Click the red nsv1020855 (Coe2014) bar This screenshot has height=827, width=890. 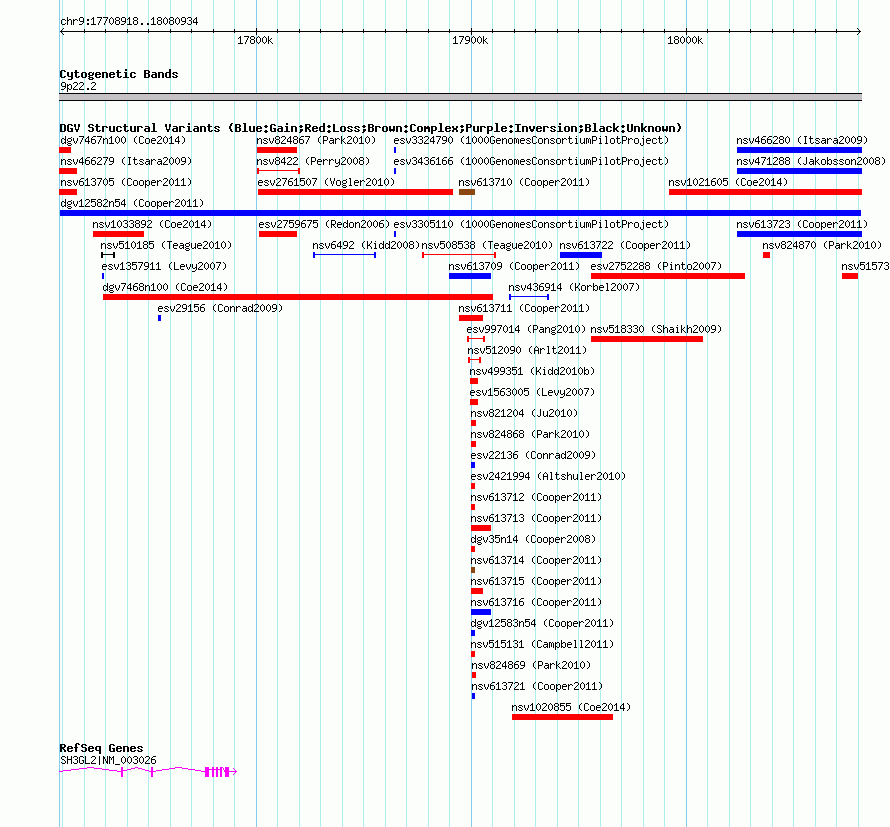pyautogui.click(x=562, y=717)
